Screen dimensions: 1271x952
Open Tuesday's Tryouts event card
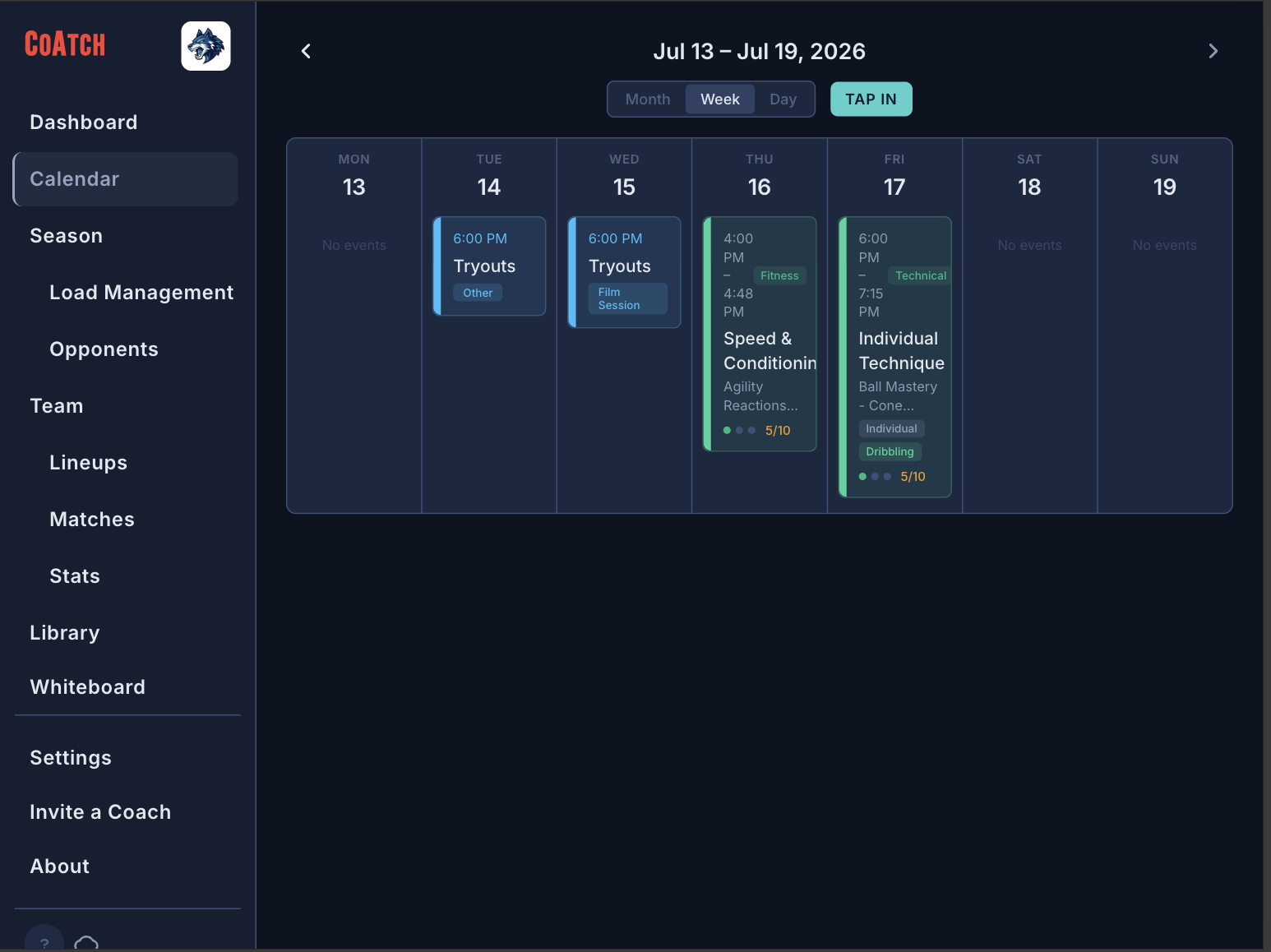coord(489,266)
